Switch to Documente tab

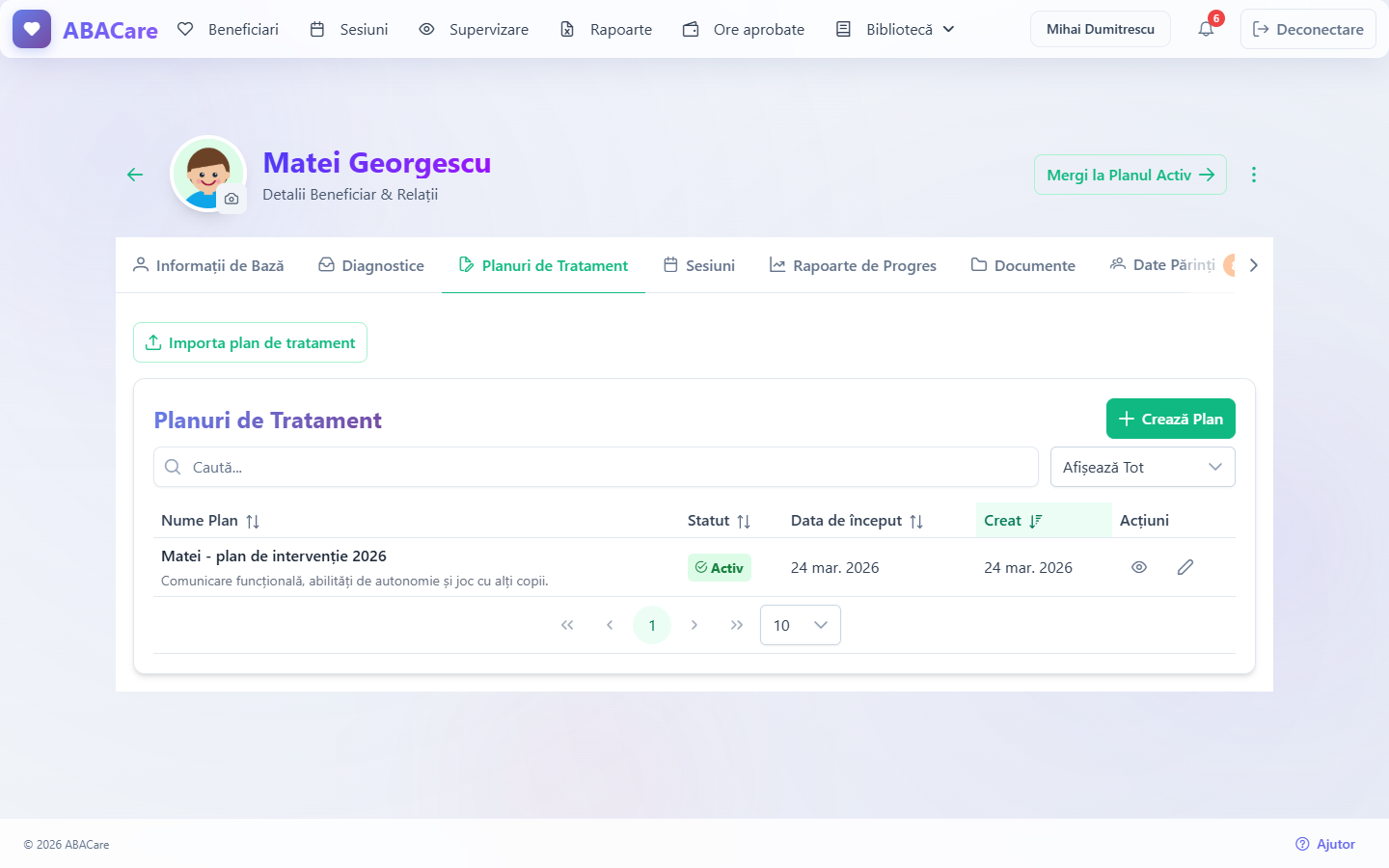pos(1023,265)
